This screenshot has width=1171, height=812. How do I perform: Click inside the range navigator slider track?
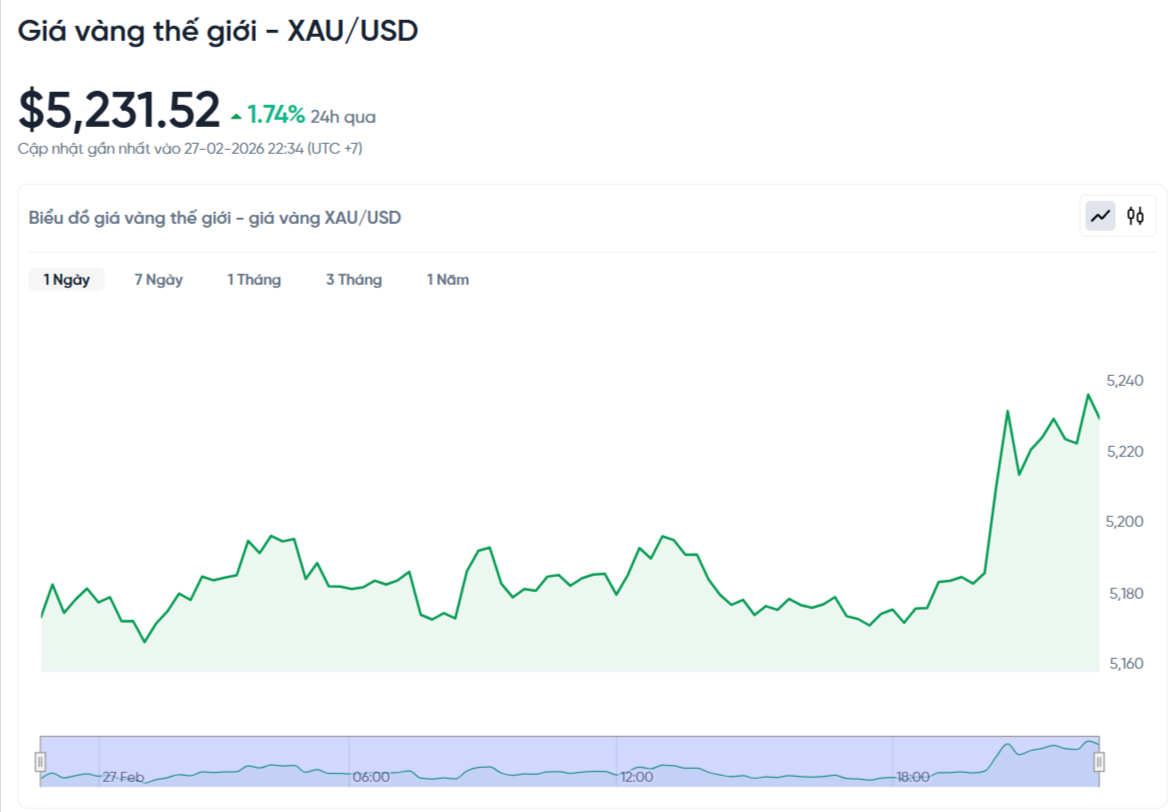click(x=570, y=760)
